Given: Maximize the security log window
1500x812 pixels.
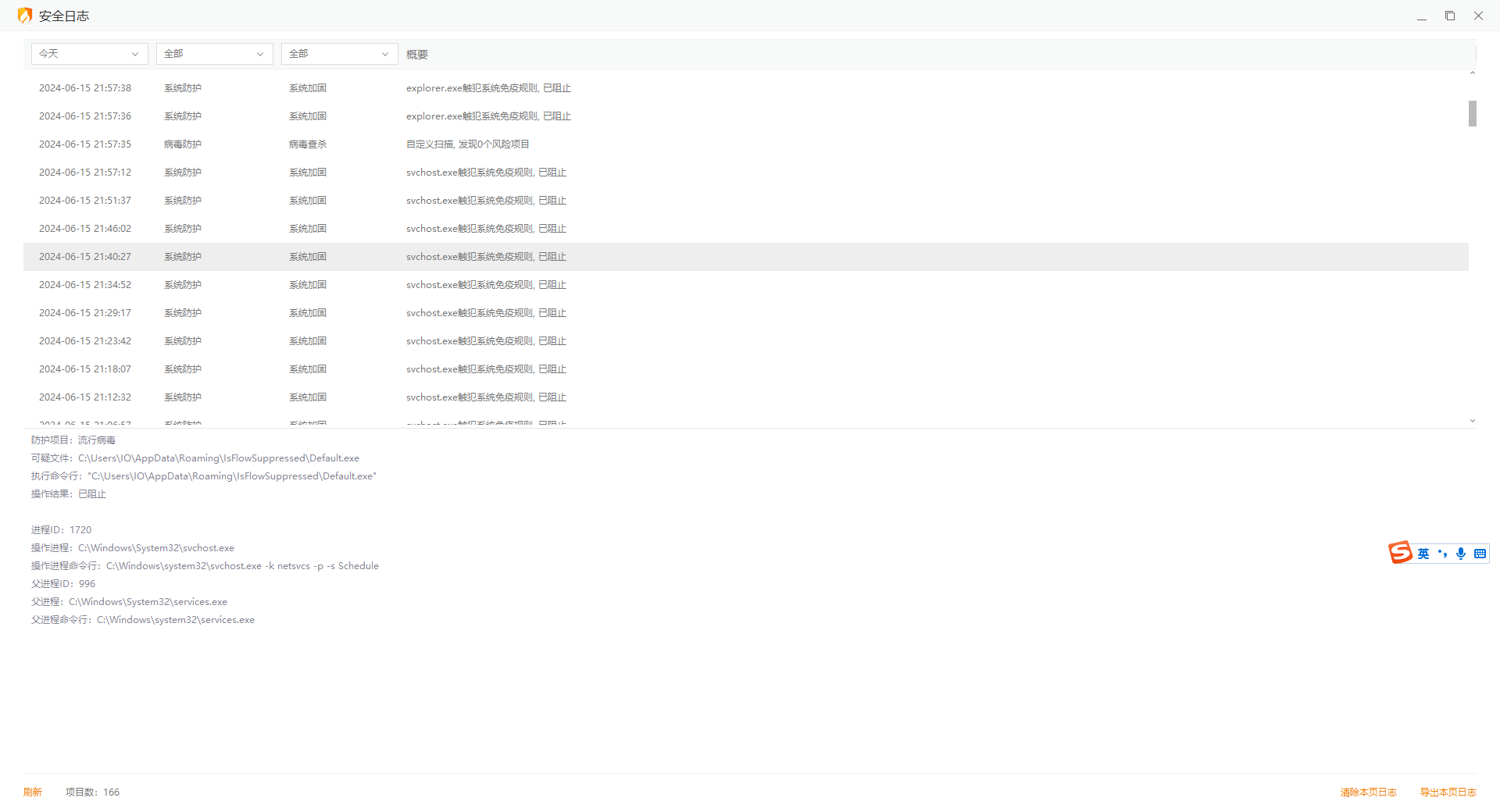Looking at the screenshot, I should click(x=1450, y=16).
